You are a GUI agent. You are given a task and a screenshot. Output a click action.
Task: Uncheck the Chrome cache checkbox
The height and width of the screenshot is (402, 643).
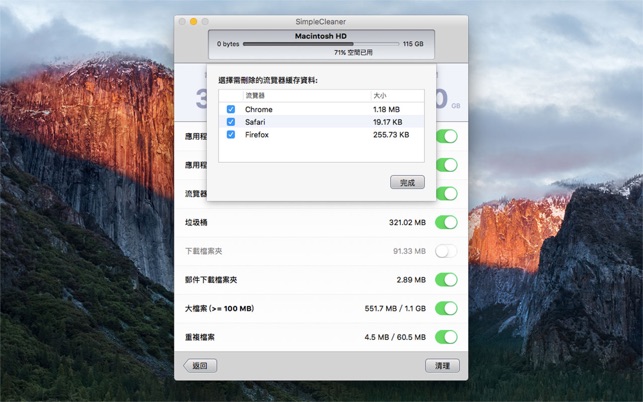coord(231,109)
